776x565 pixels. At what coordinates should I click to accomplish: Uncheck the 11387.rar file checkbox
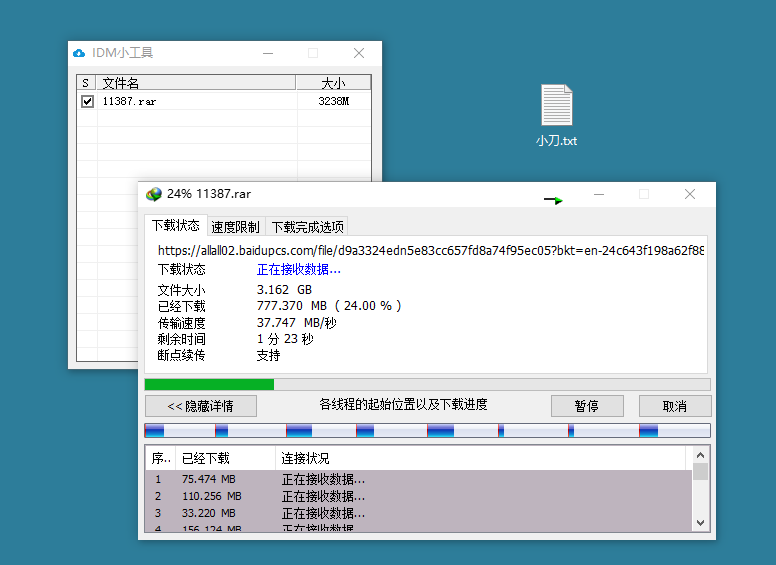(87, 101)
